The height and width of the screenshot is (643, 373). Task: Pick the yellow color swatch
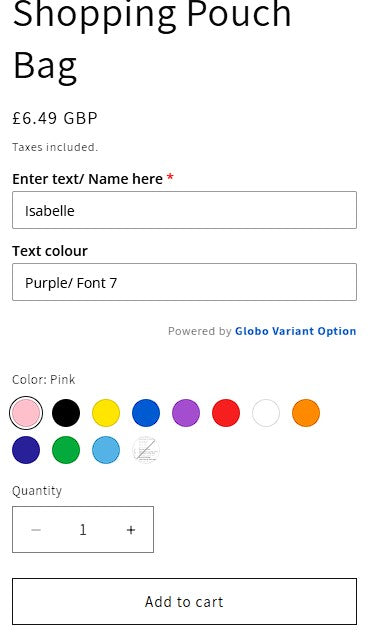(106, 413)
